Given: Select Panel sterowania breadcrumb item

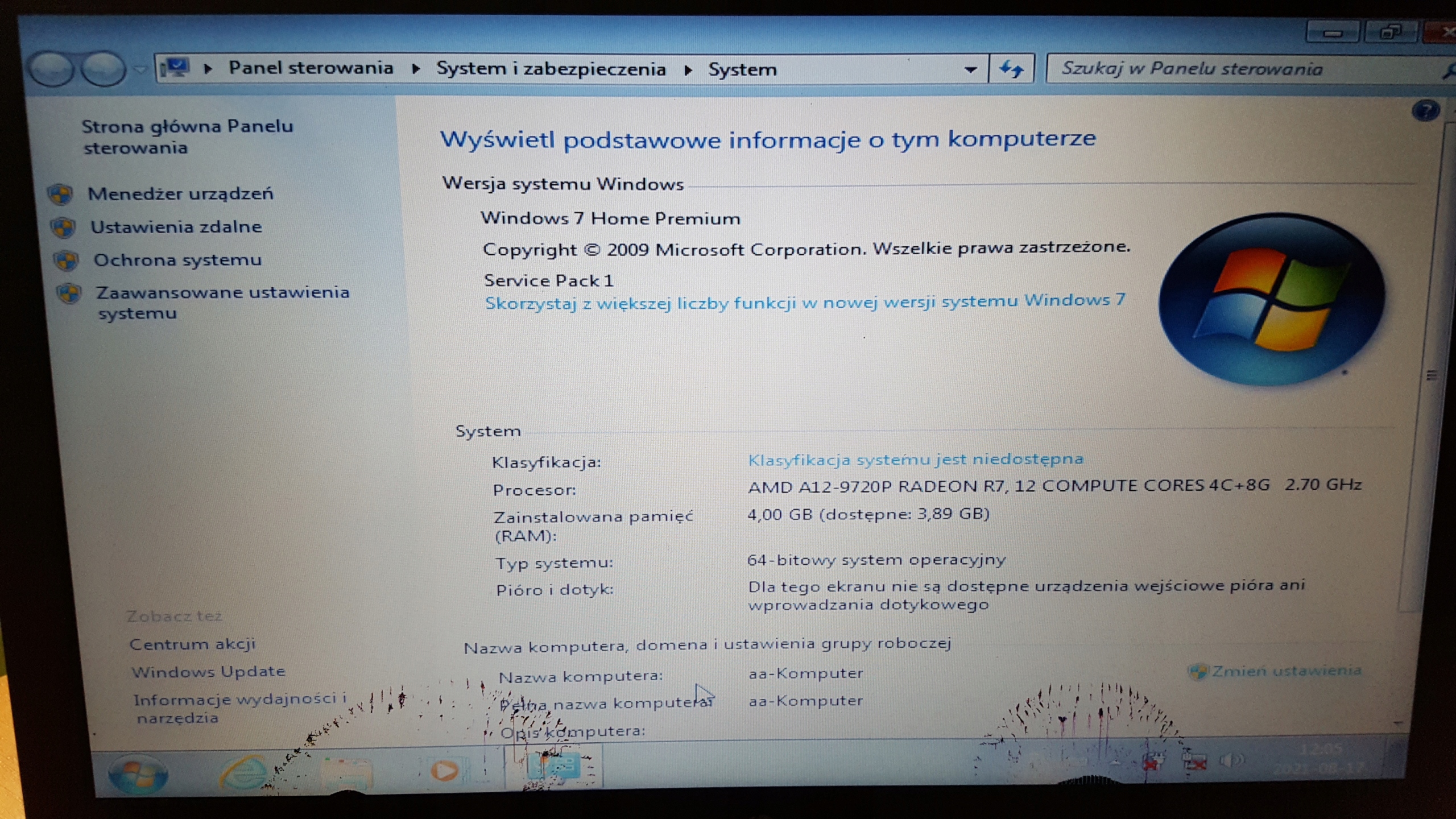Looking at the screenshot, I should pyautogui.click(x=311, y=68).
